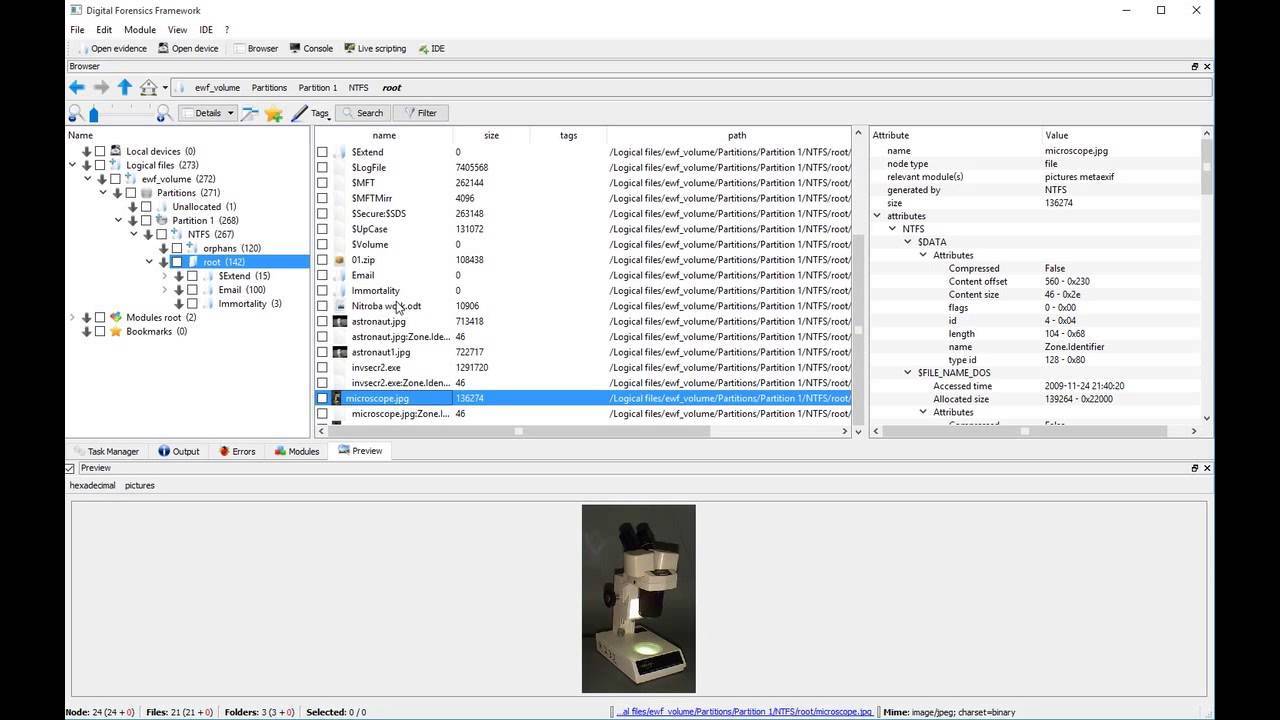Collapse the root folder in the tree
1280x720 pixels.
click(148, 262)
